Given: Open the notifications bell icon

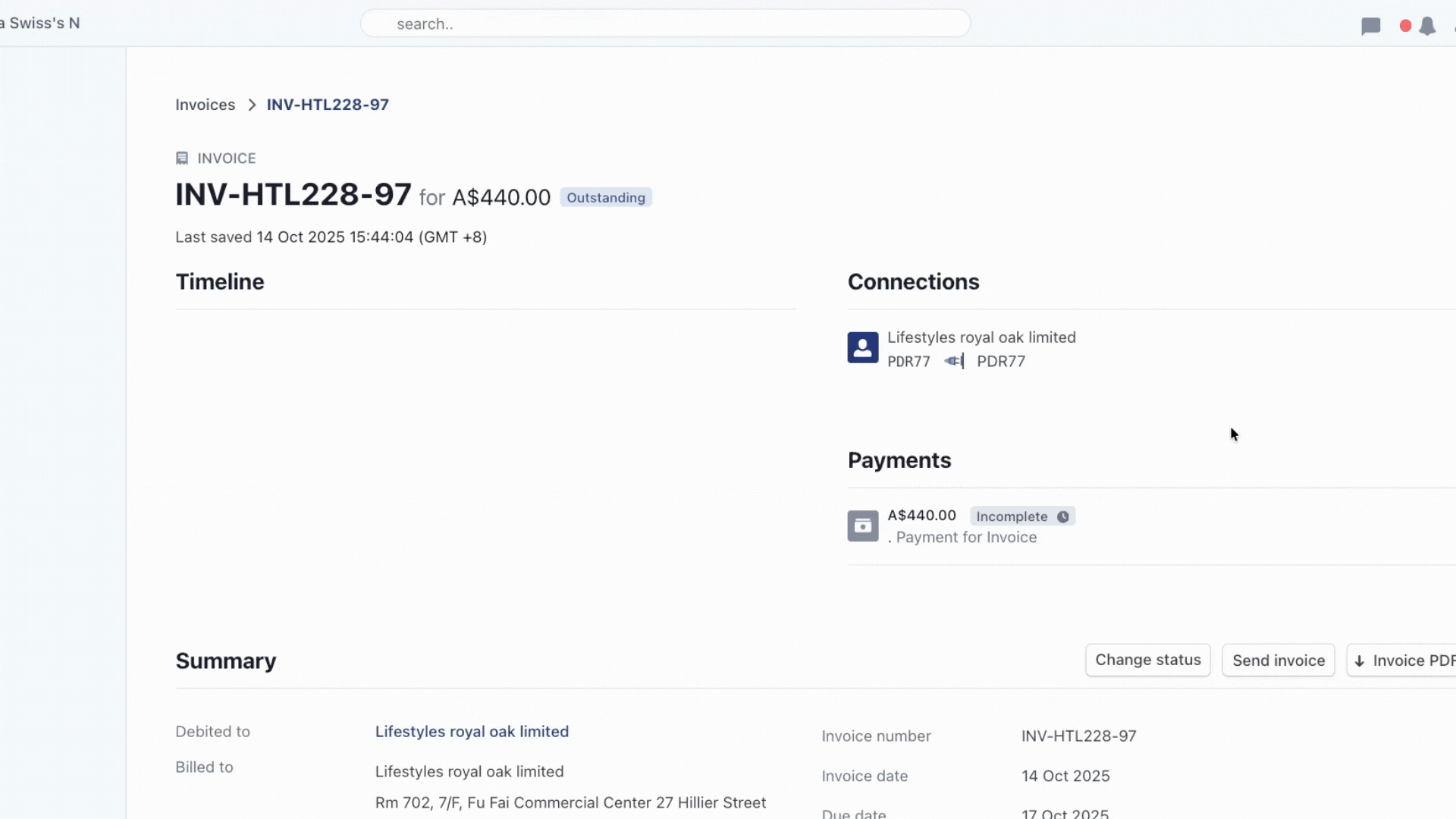Looking at the screenshot, I should (x=1427, y=27).
